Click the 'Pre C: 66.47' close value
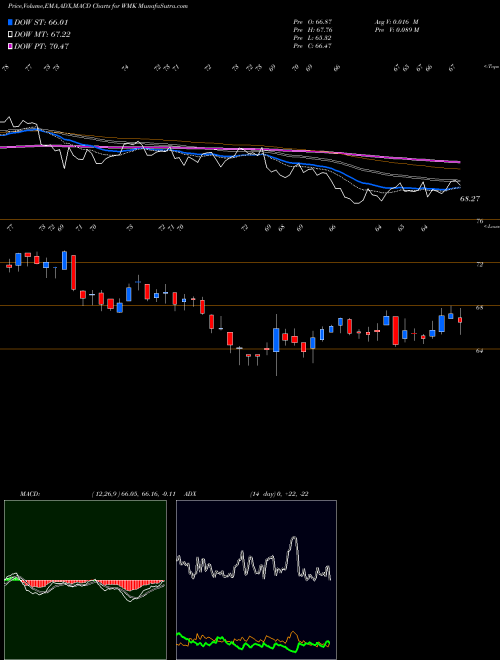Screen dimensions: 500x660 tap(313, 46)
